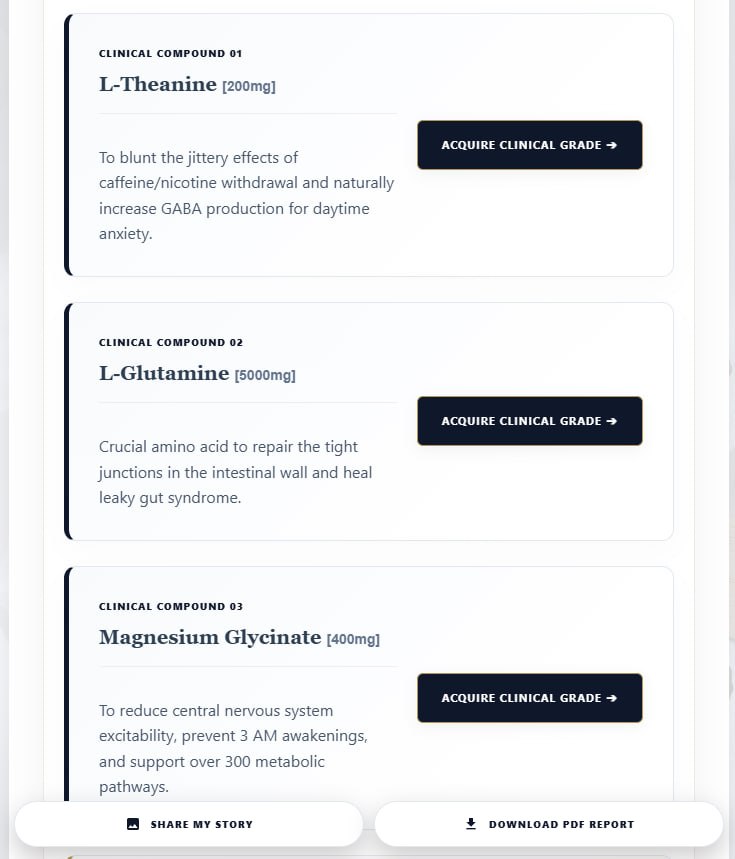This screenshot has height=859, width=735.
Task: Click the 5000mg dosage tag
Action: pyautogui.click(x=265, y=376)
